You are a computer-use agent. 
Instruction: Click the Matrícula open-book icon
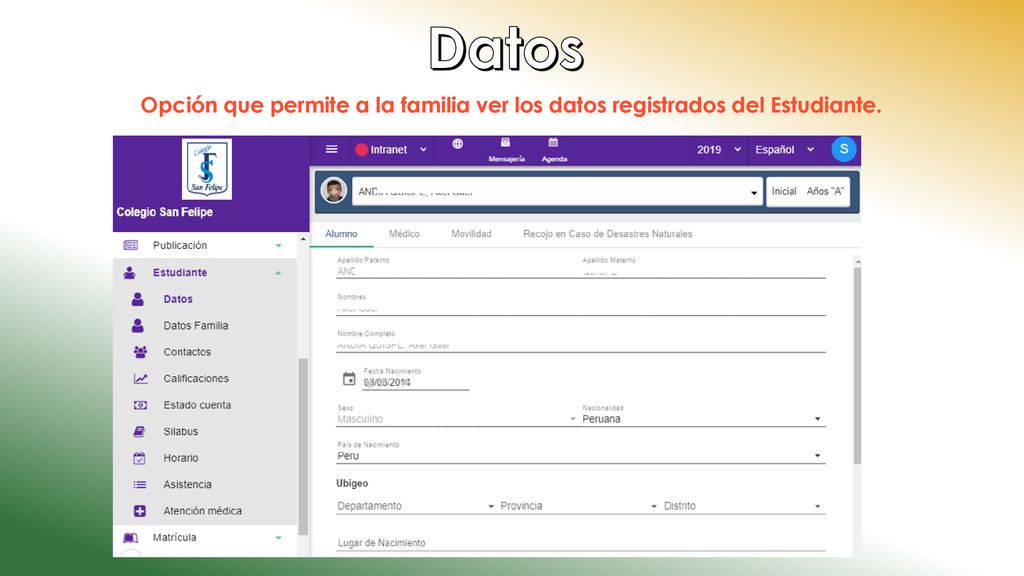point(131,537)
